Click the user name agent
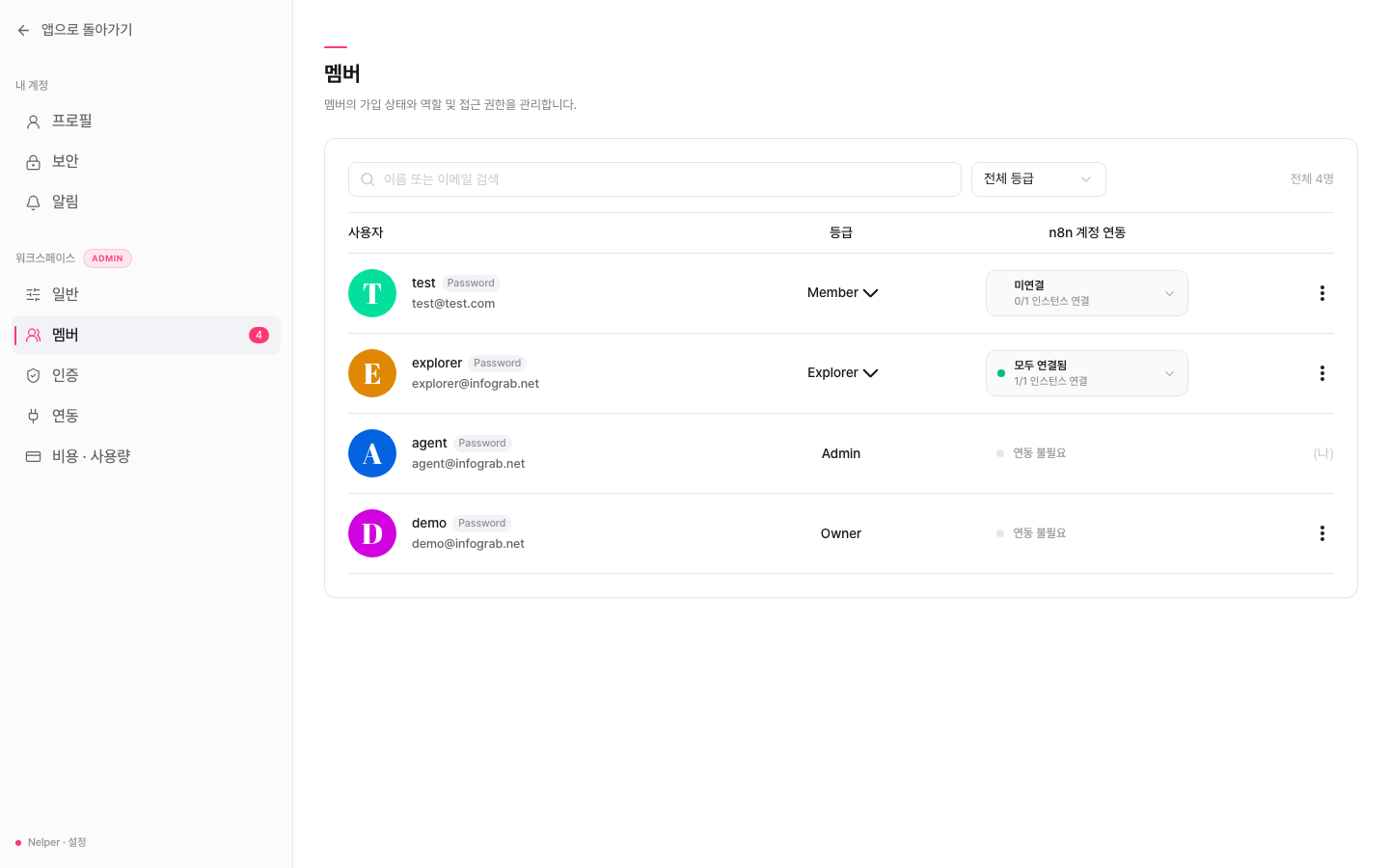 coord(429,444)
